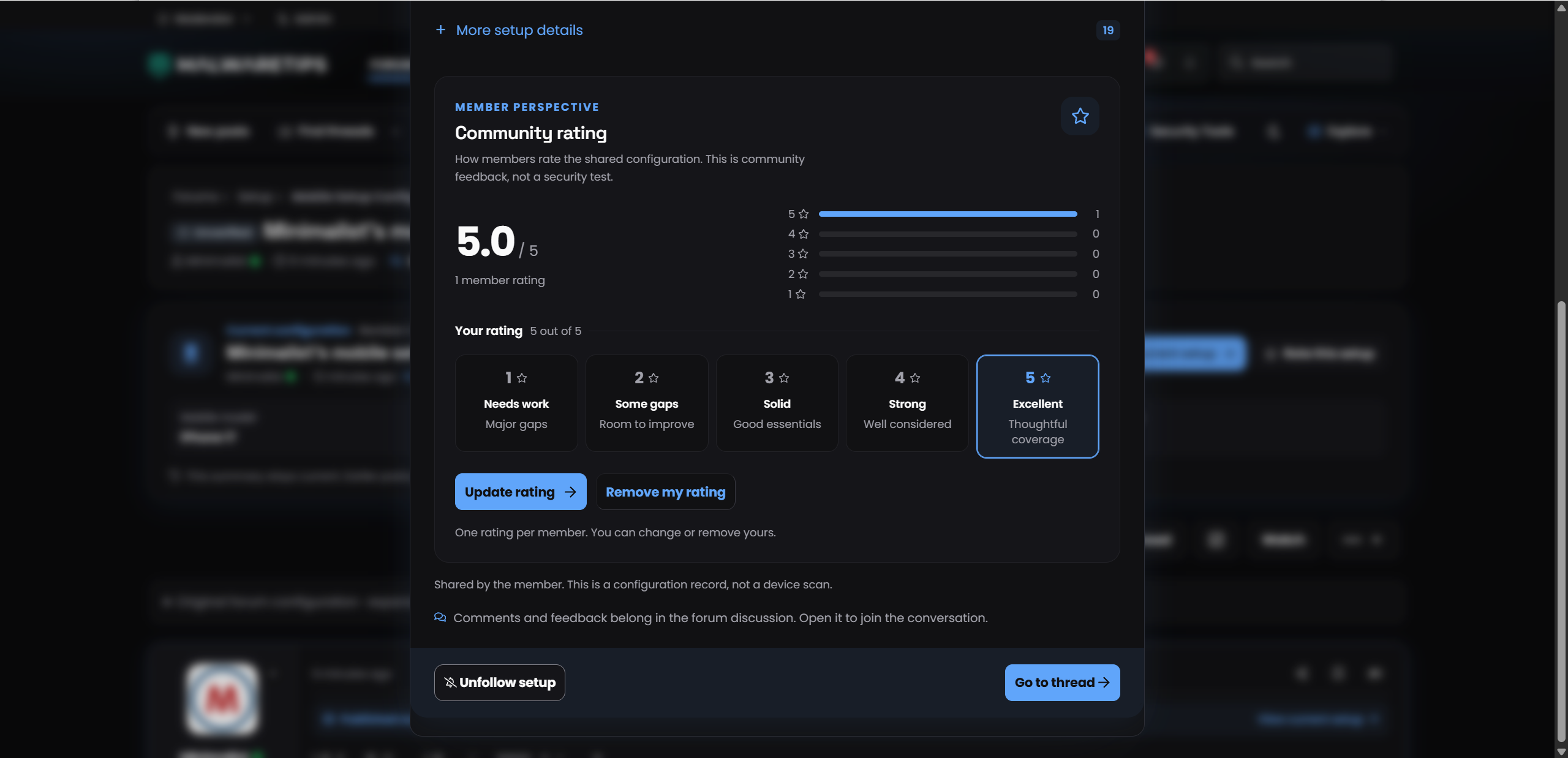Click the arrow icon in Go to thread
Screen dimensions: 1568x758
tap(1104, 682)
